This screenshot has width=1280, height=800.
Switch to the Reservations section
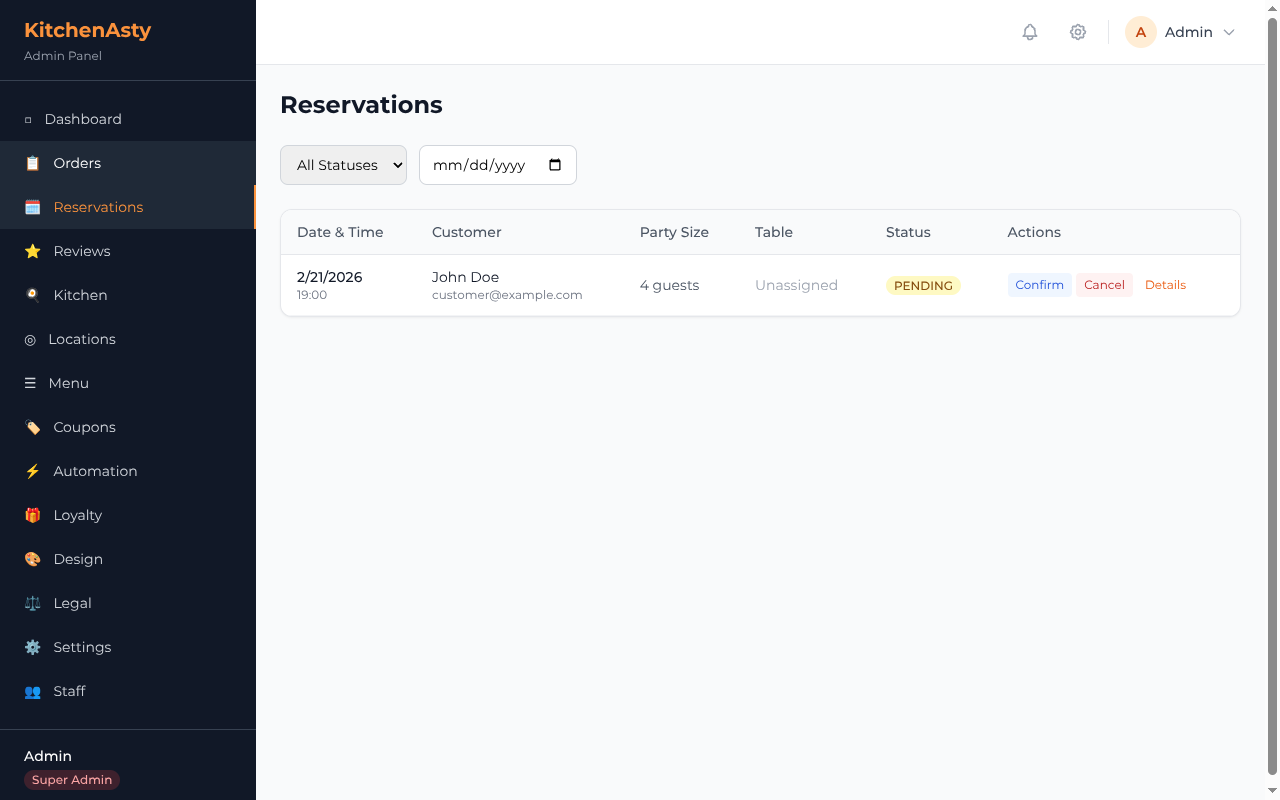pyautogui.click(x=97, y=207)
